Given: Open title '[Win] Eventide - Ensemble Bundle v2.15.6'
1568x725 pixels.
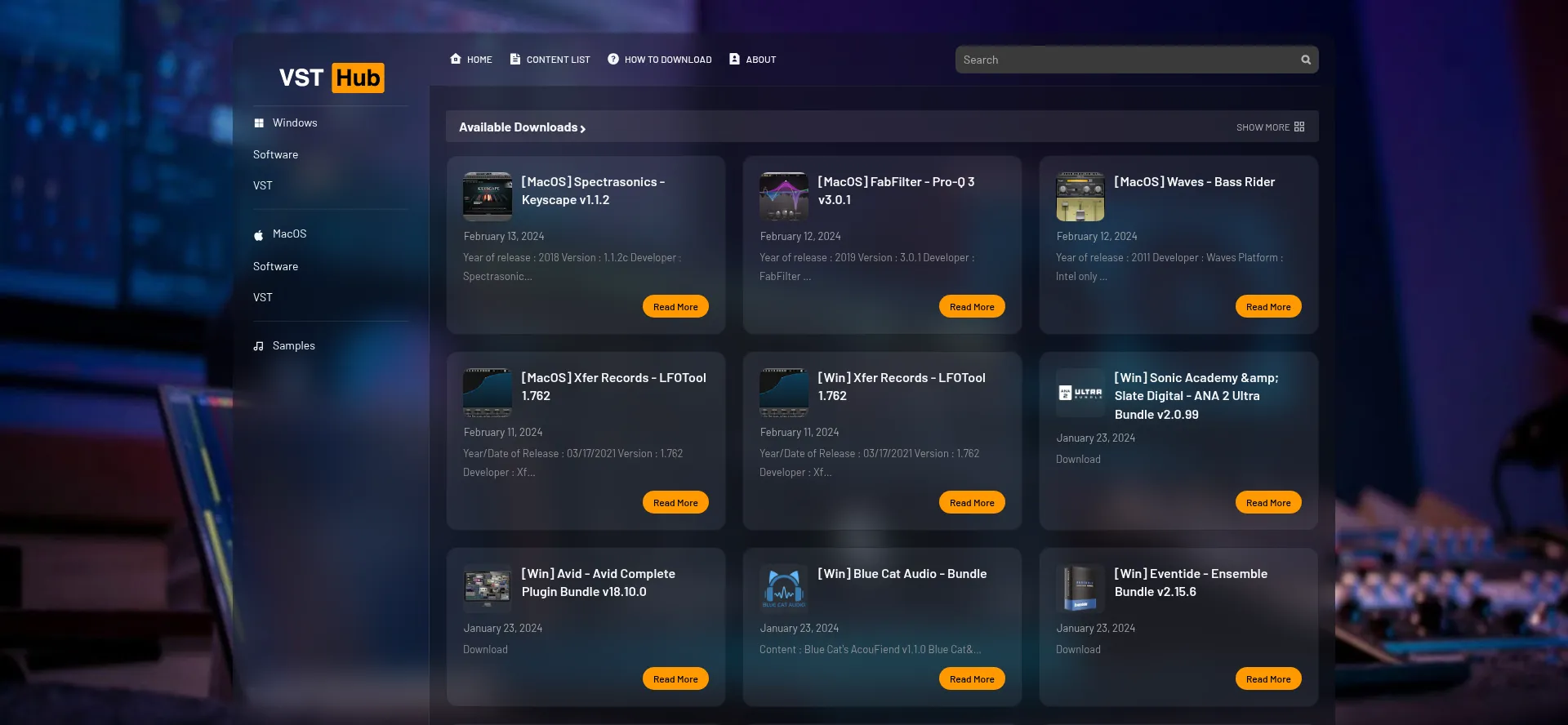Looking at the screenshot, I should click(1192, 583).
